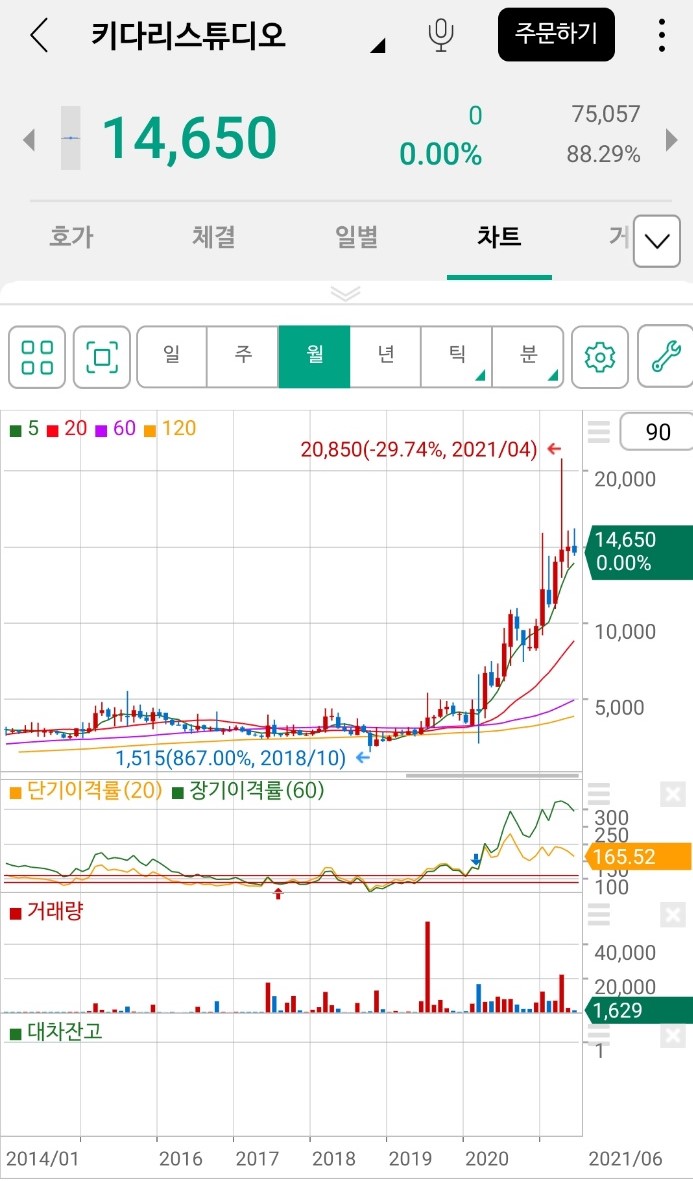Tap the 거래량 panel handle icon

[x=599, y=914]
